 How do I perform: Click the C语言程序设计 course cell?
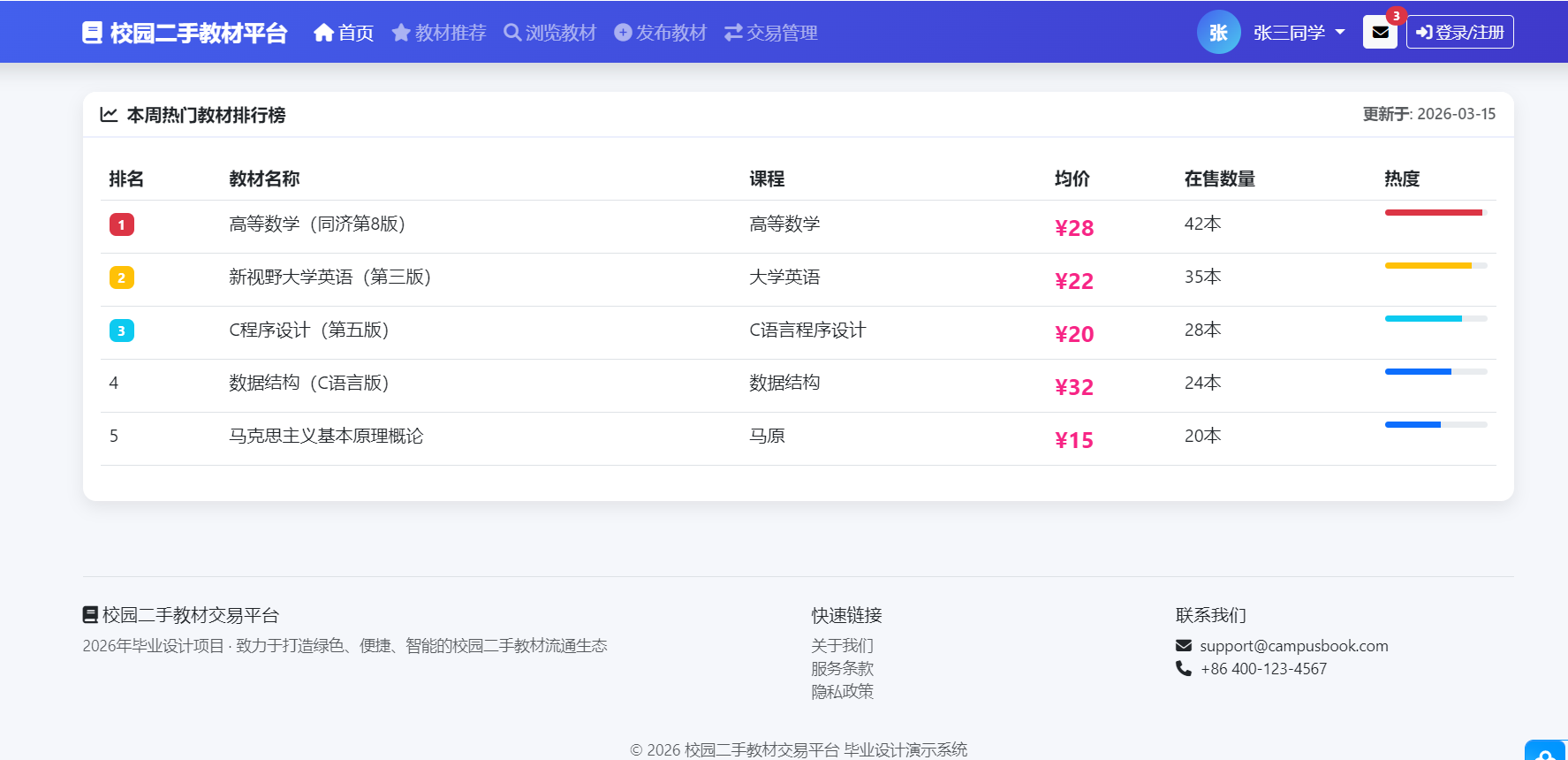pyautogui.click(x=807, y=330)
